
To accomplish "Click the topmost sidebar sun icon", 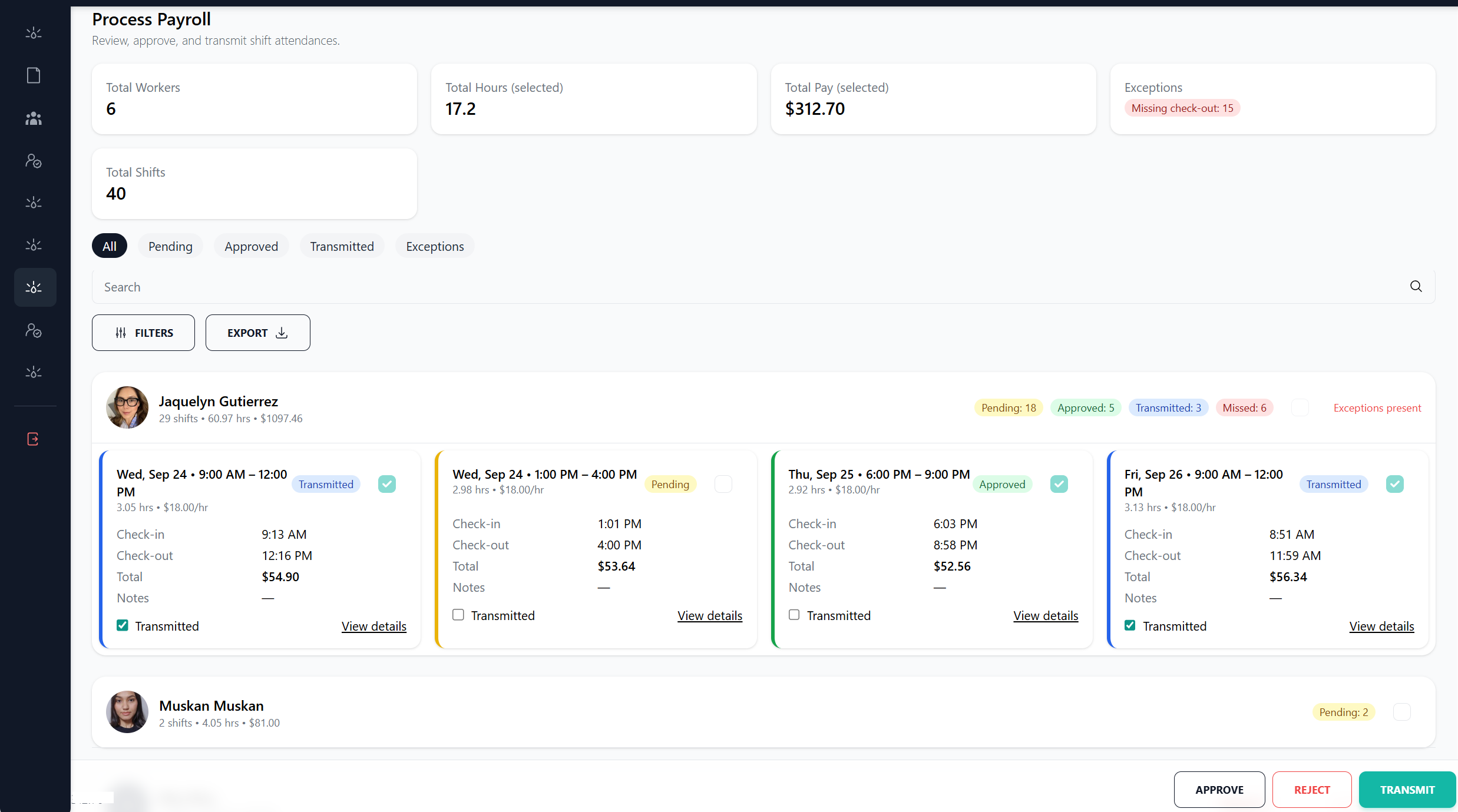I will [34, 33].
